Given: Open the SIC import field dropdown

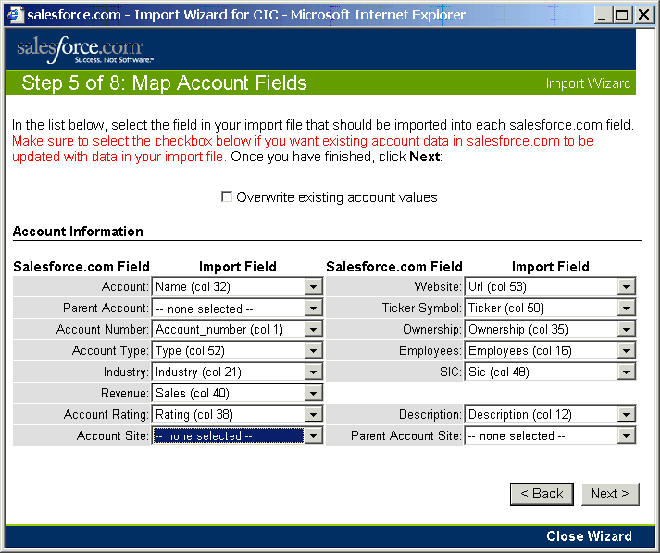Looking at the screenshot, I should coord(550,372).
